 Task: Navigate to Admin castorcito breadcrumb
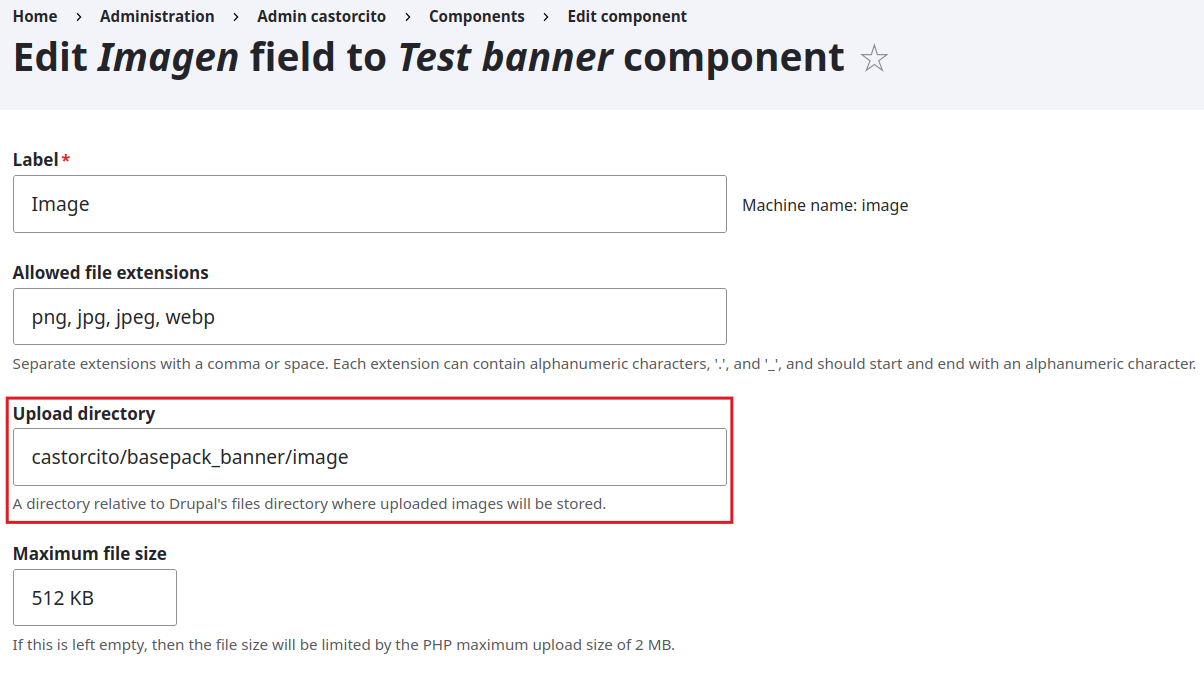coord(321,17)
